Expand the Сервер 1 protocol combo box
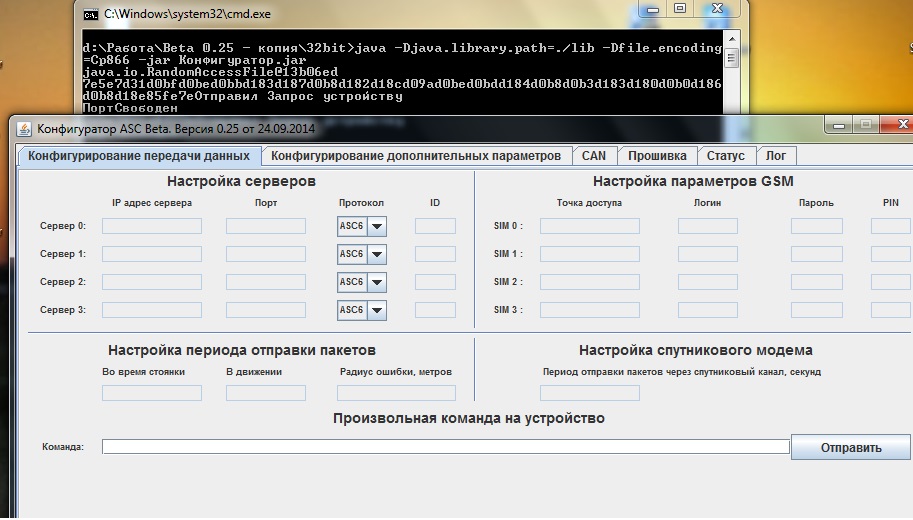 coord(376,254)
